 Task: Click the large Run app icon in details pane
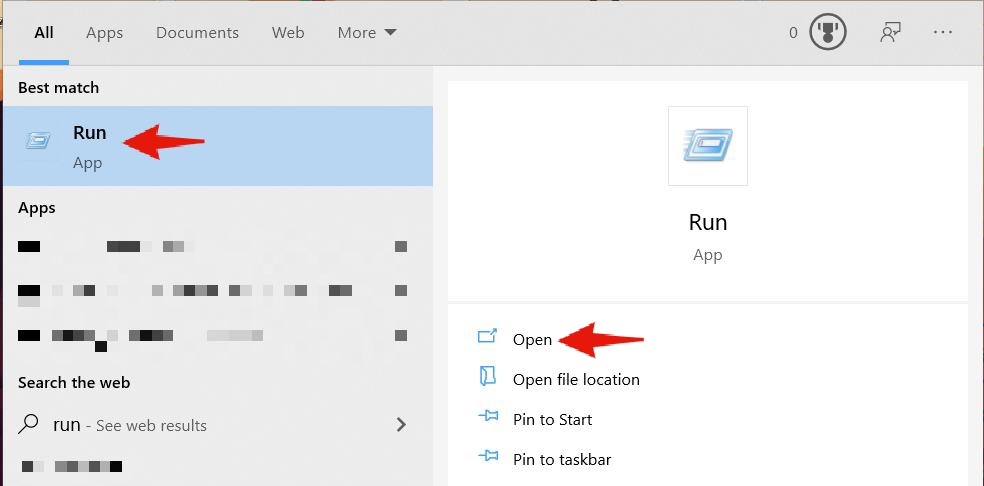[x=707, y=146]
